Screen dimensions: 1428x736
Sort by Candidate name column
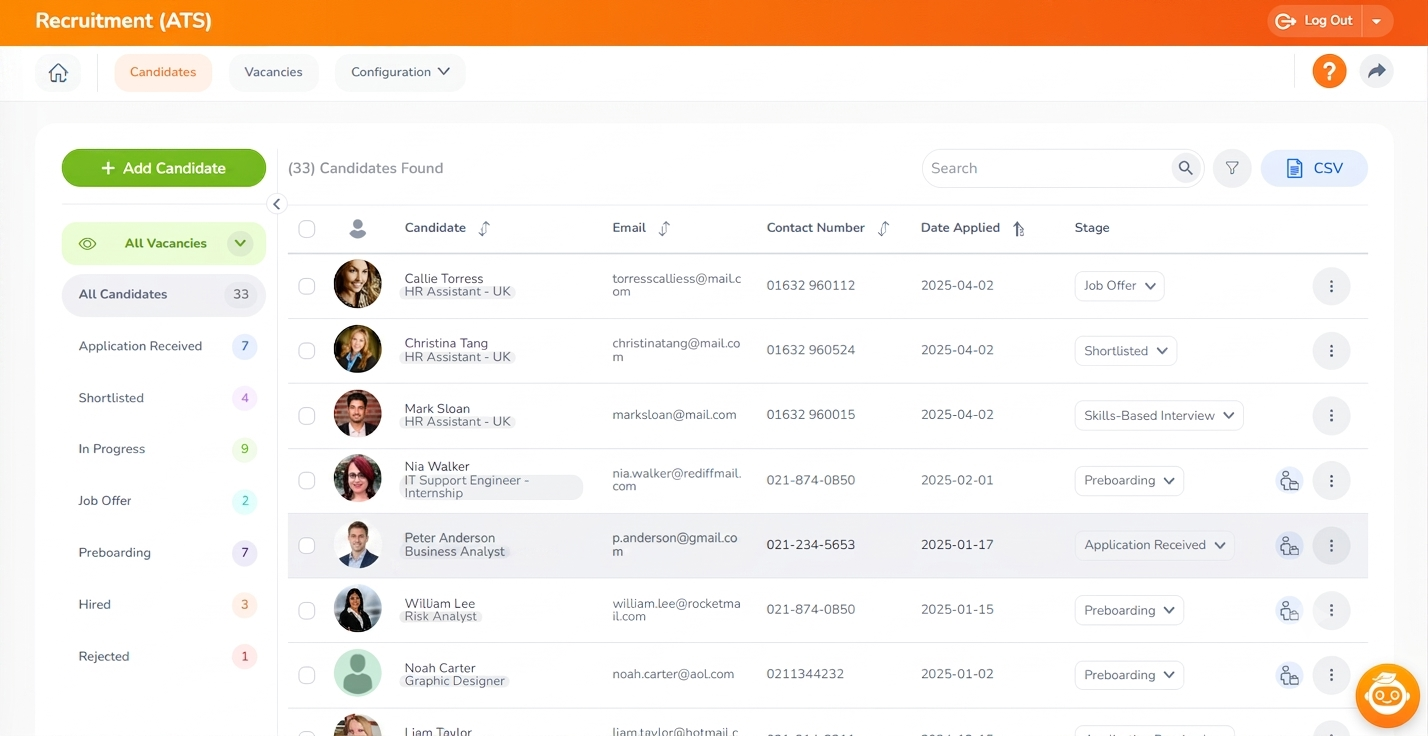484,228
